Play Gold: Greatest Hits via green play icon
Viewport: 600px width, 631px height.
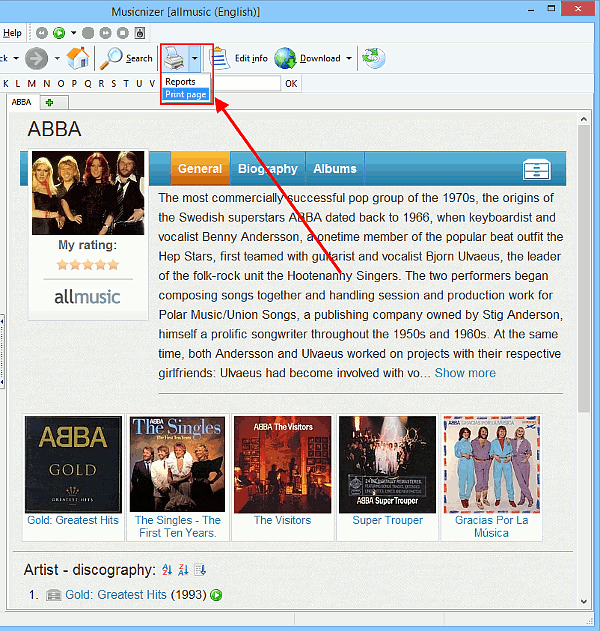(216, 595)
